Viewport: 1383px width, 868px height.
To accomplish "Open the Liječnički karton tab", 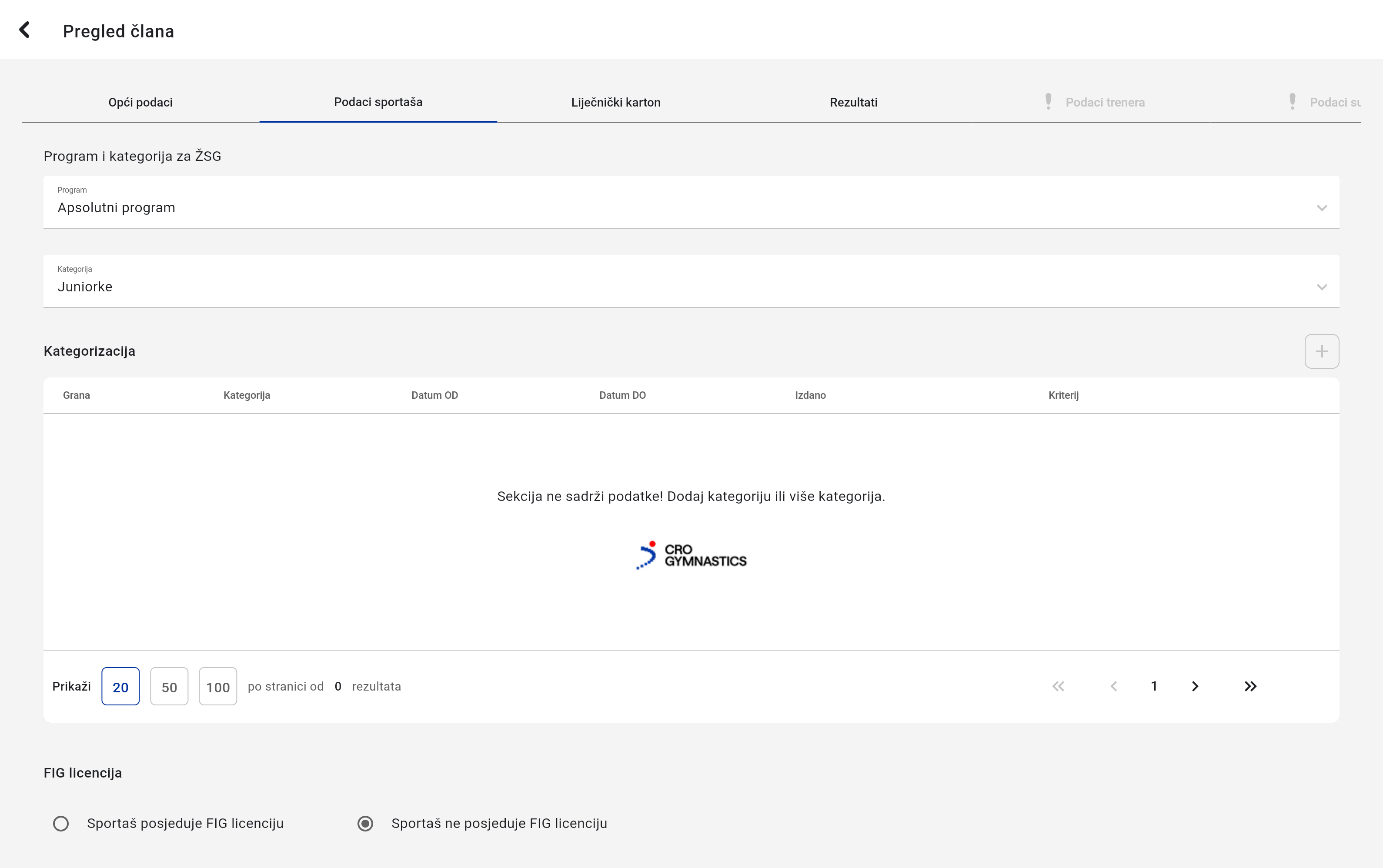I will tap(615, 102).
